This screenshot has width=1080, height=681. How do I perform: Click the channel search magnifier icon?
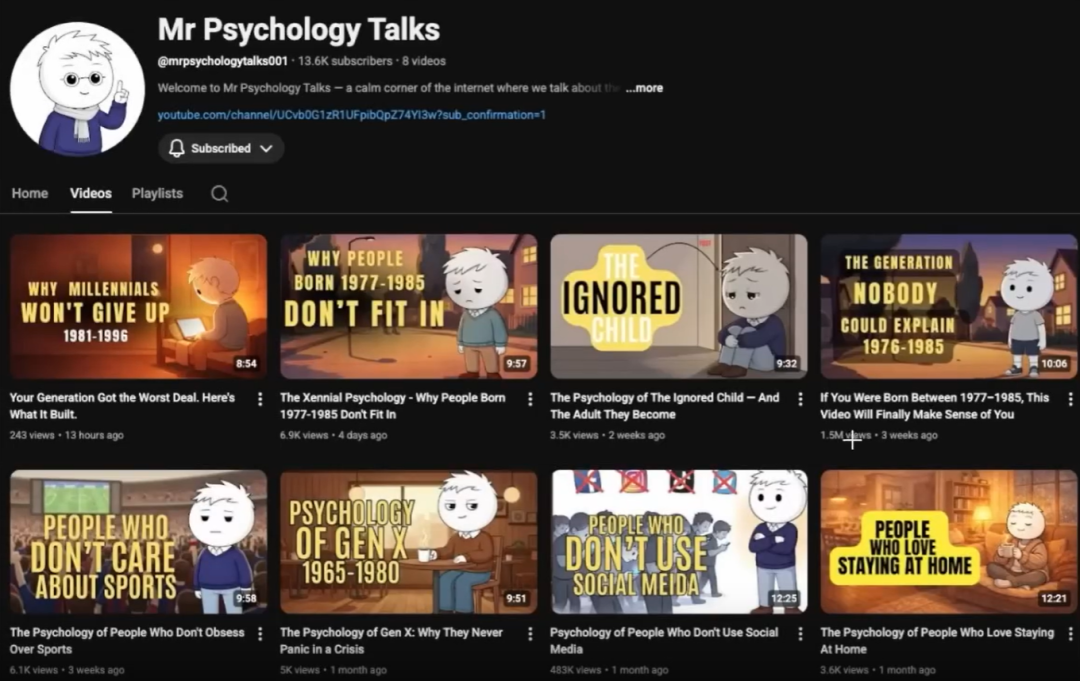pos(220,194)
